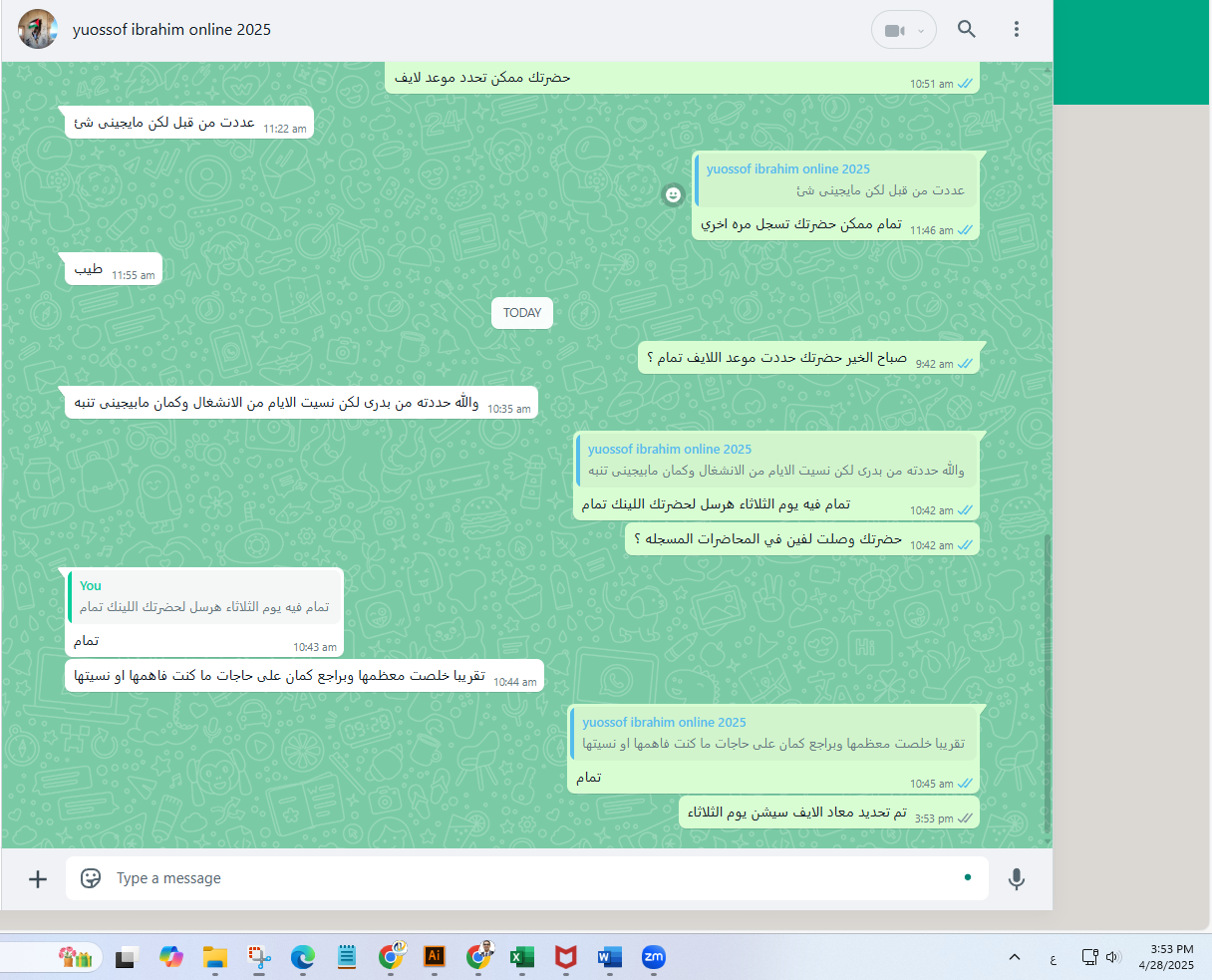Screen dimensions: 1212x980
Task: Open Task View on the taskbar
Action: [126, 958]
